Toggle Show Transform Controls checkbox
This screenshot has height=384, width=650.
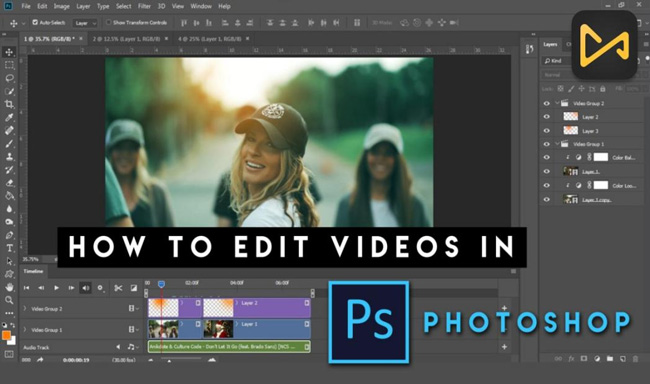click(109, 22)
